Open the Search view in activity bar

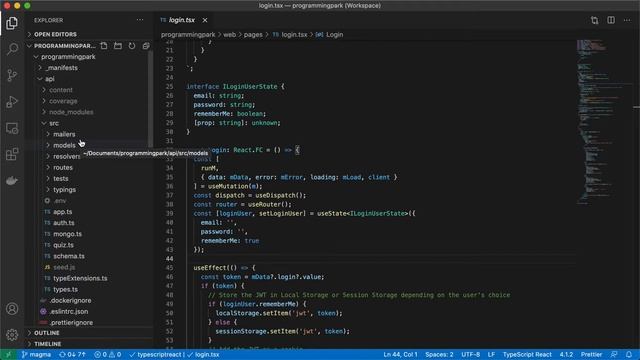click(12, 49)
